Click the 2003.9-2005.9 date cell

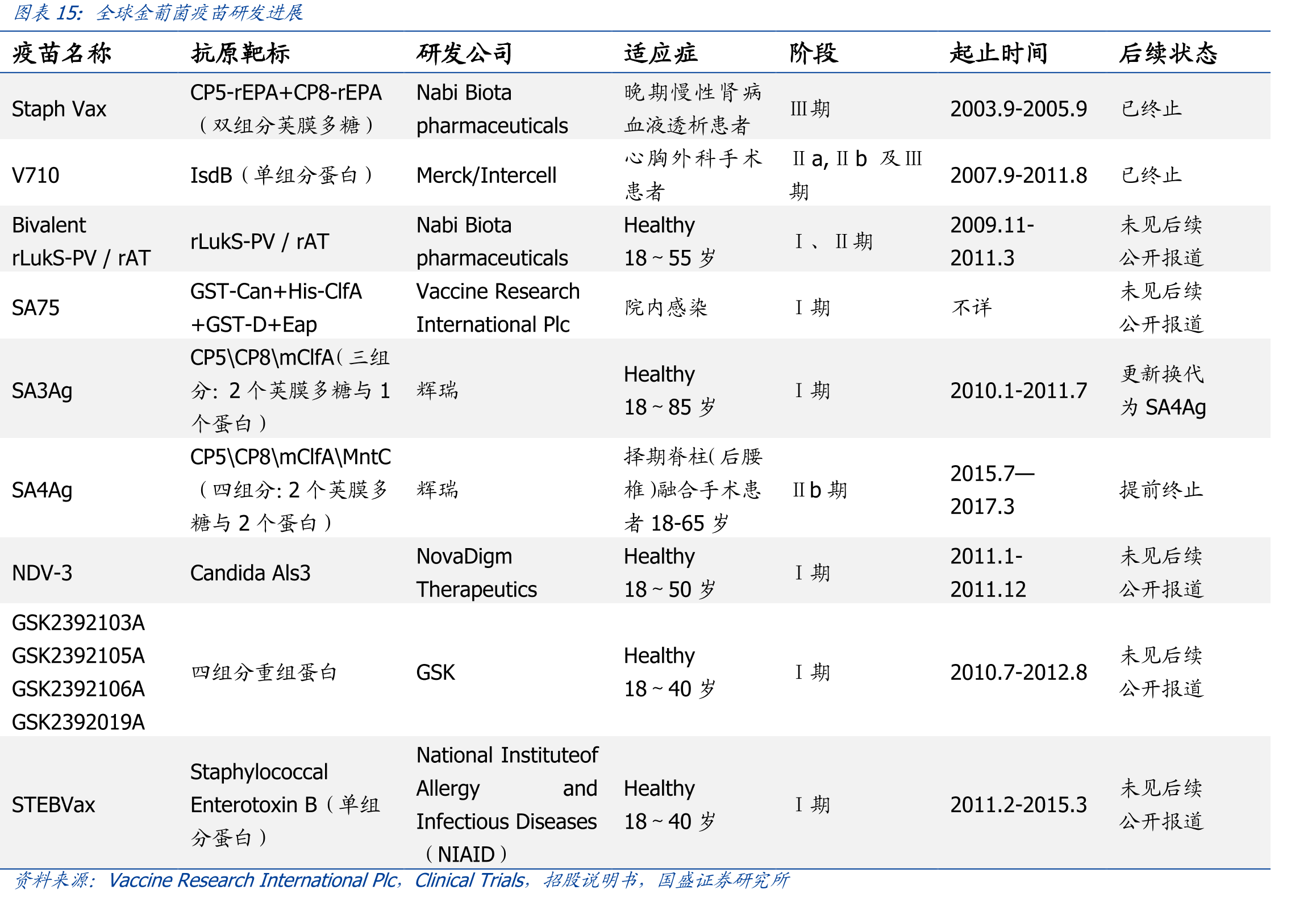tap(1019, 109)
